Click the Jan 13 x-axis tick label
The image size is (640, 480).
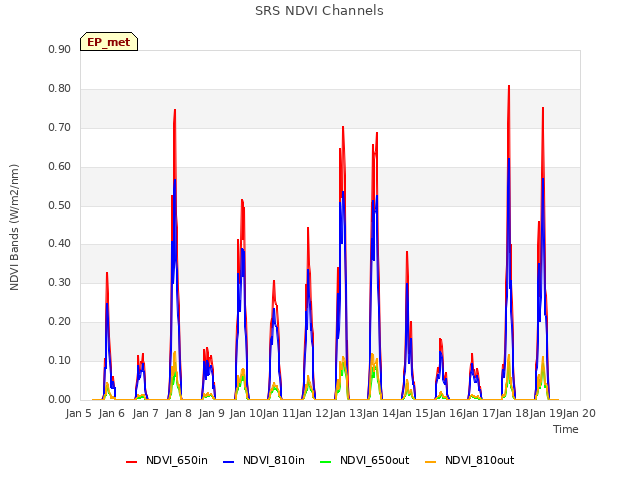point(345,413)
